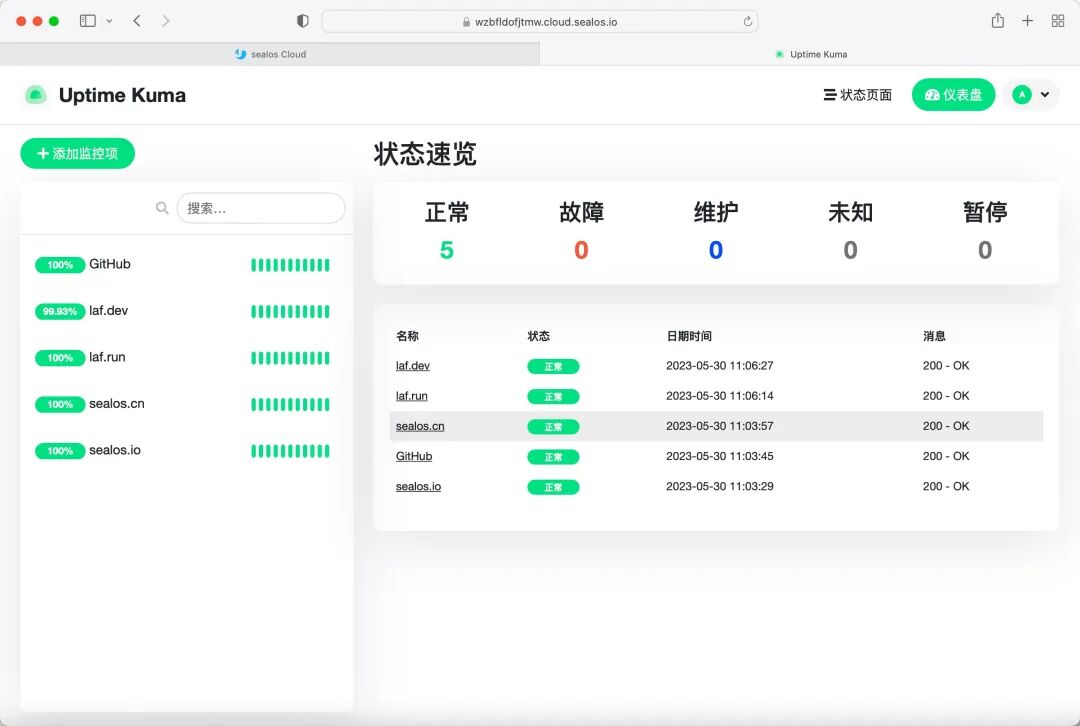Image resolution: width=1080 pixels, height=726 pixels.
Task: Click the Uptime Kuma logo icon
Action: [36, 95]
